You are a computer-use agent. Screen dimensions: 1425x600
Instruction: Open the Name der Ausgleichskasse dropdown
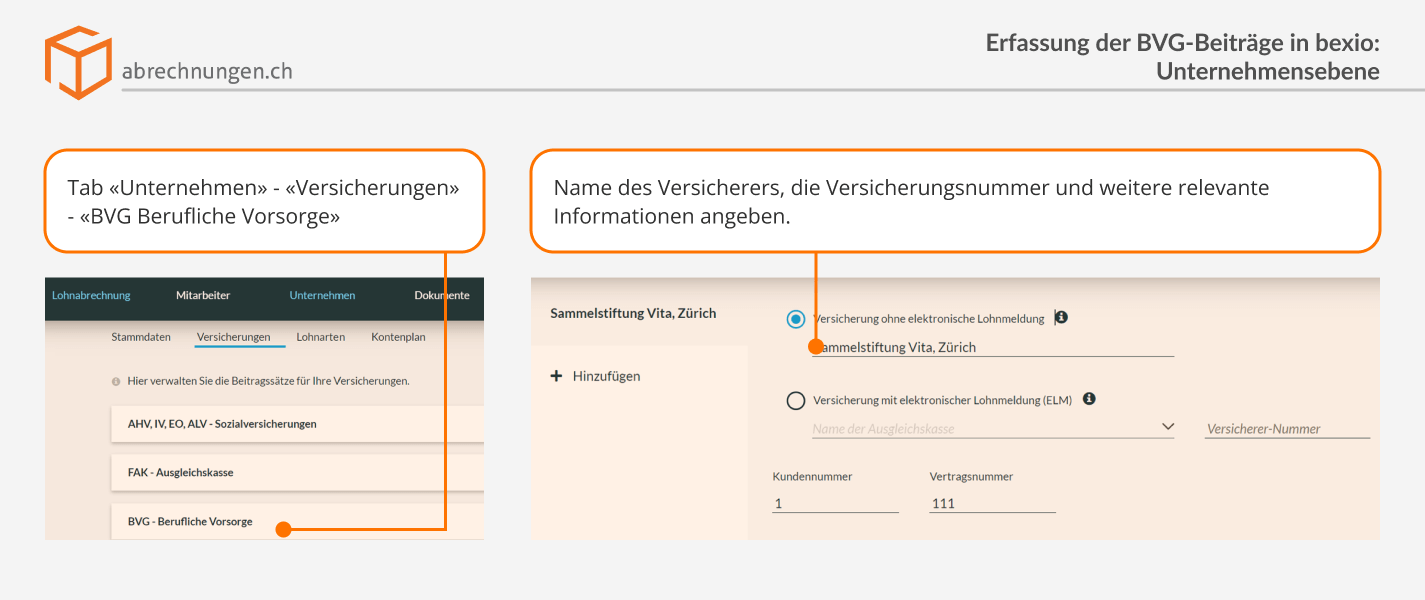point(993,428)
